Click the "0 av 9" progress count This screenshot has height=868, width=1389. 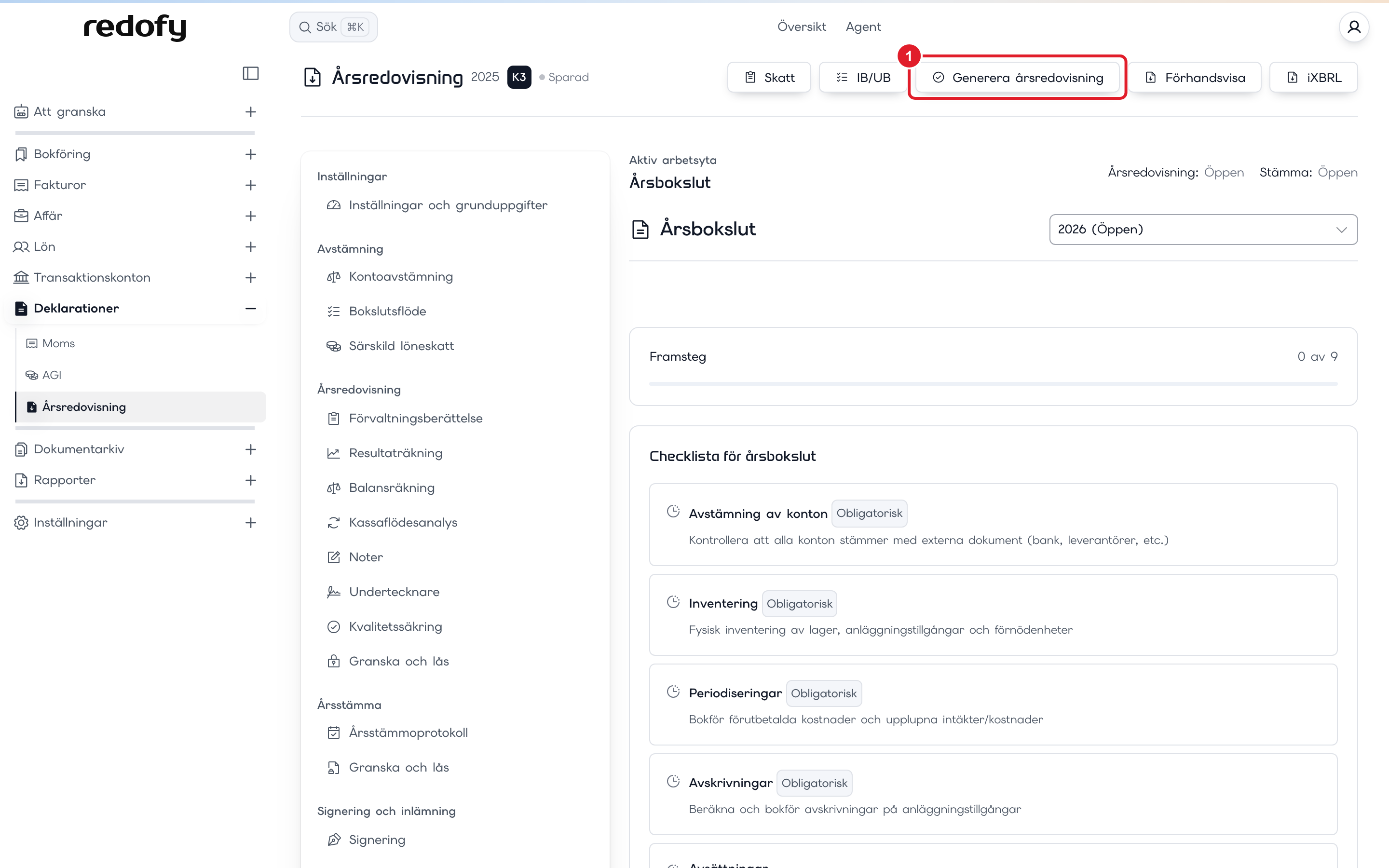1317,357
